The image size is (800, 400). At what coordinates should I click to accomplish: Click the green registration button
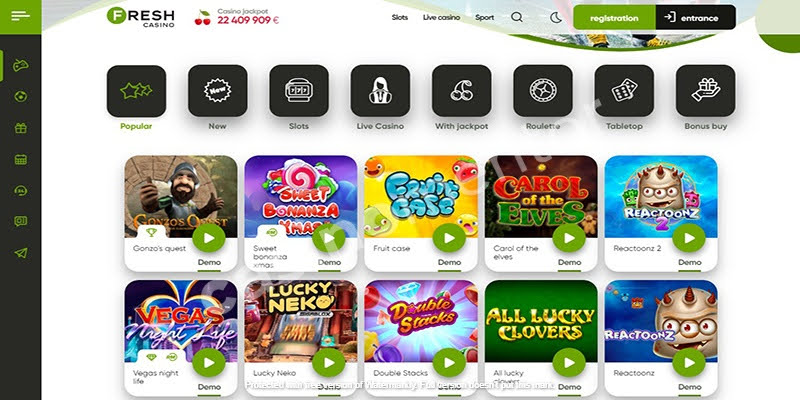(x=614, y=18)
